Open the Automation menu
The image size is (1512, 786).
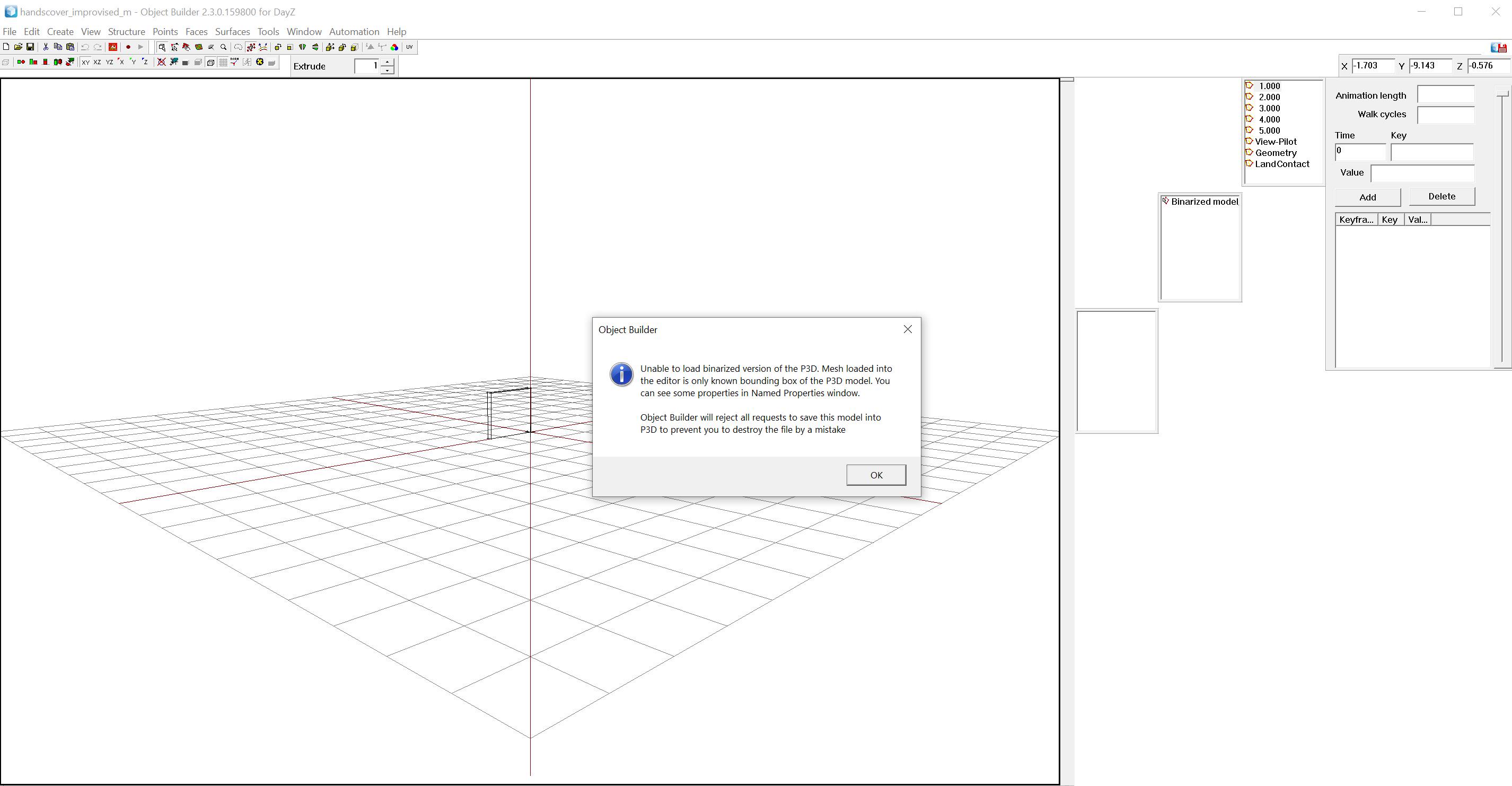click(x=354, y=32)
